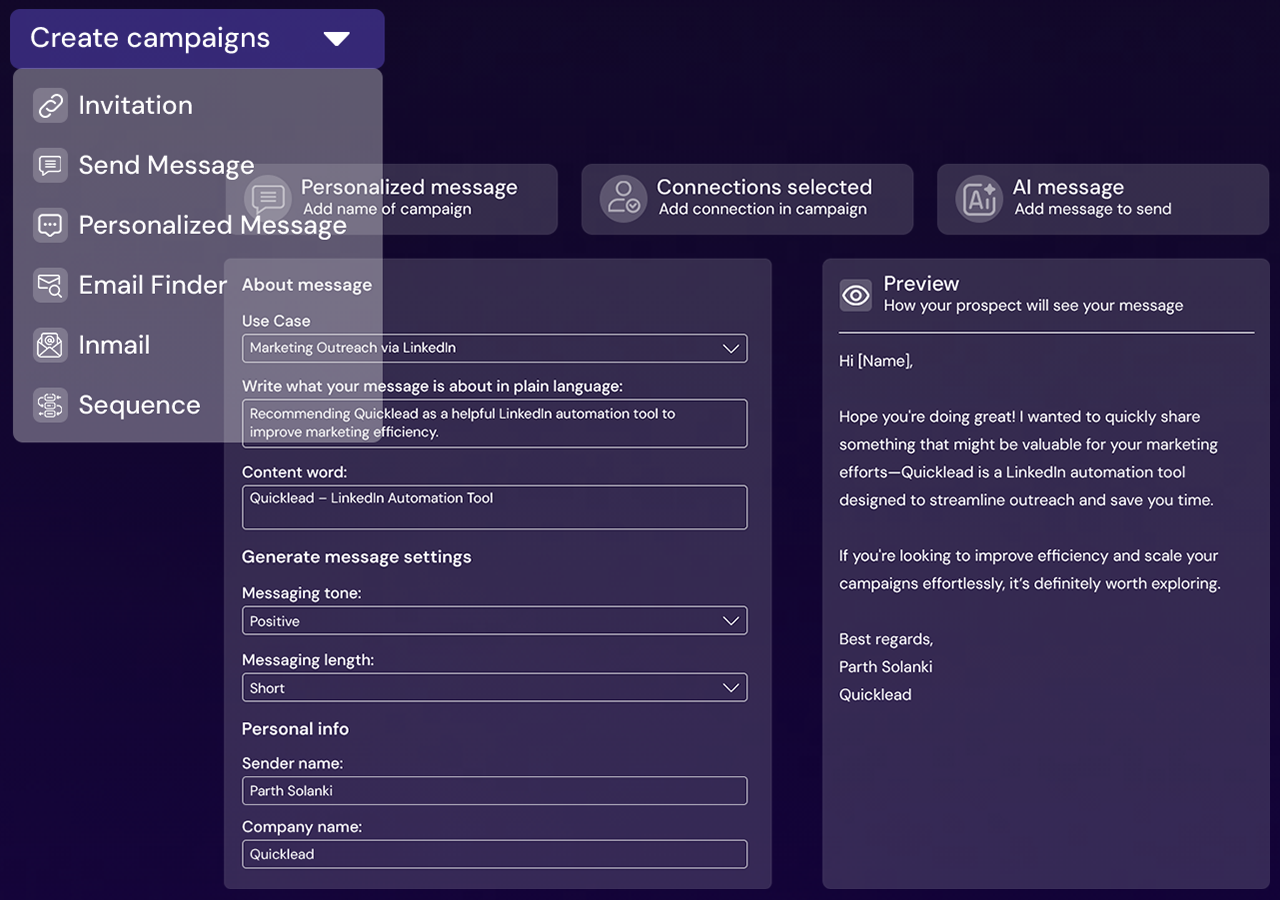Choose Invitation from the campaigns menu
This screenshot has width=1280, height=900.
coord(135,105)
